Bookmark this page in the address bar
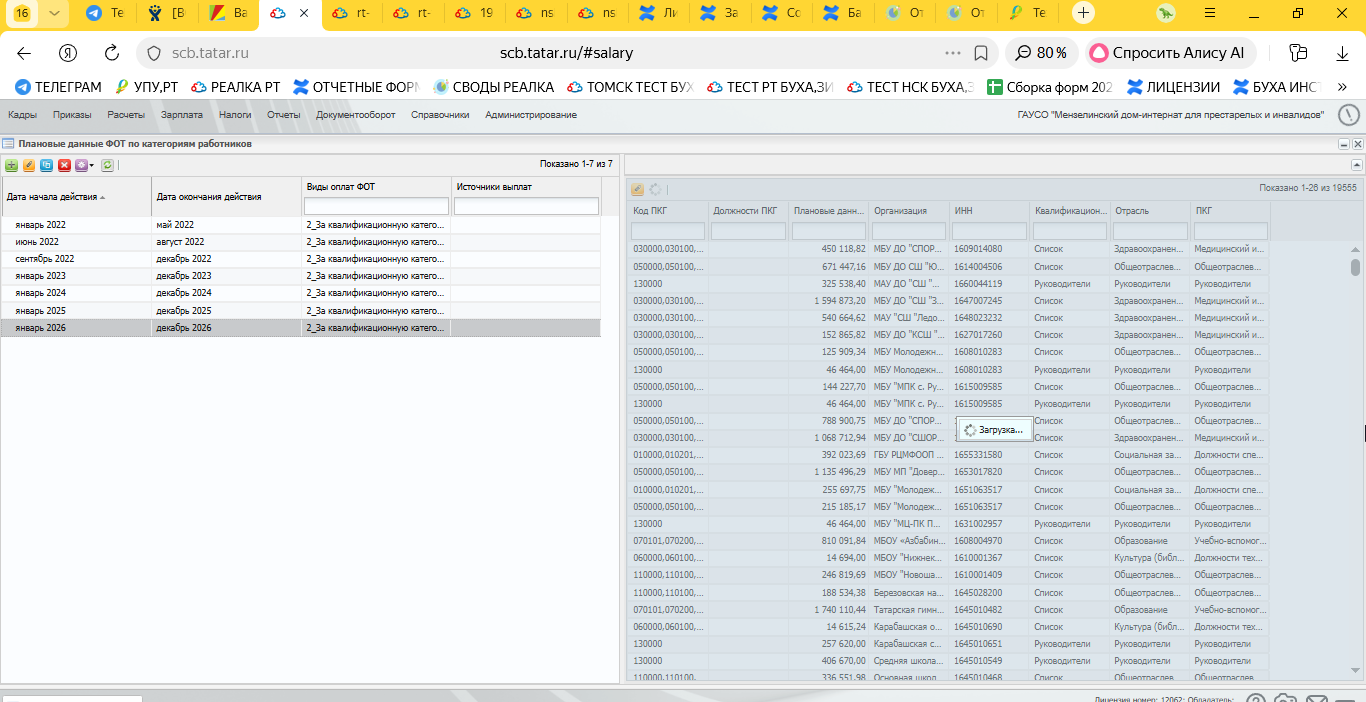 [x=981, y=53]
